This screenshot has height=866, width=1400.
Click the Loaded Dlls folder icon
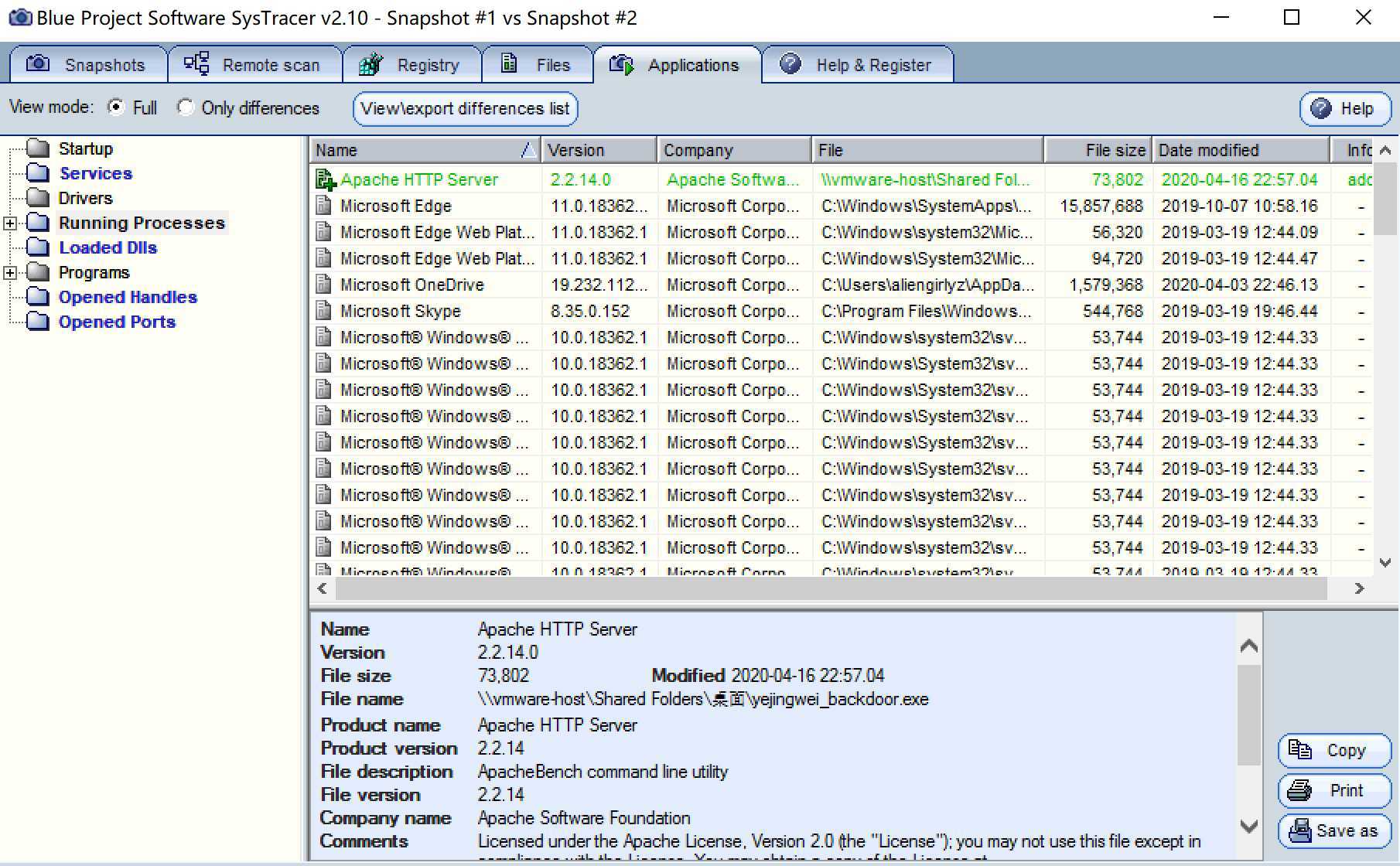click(38, 247)
